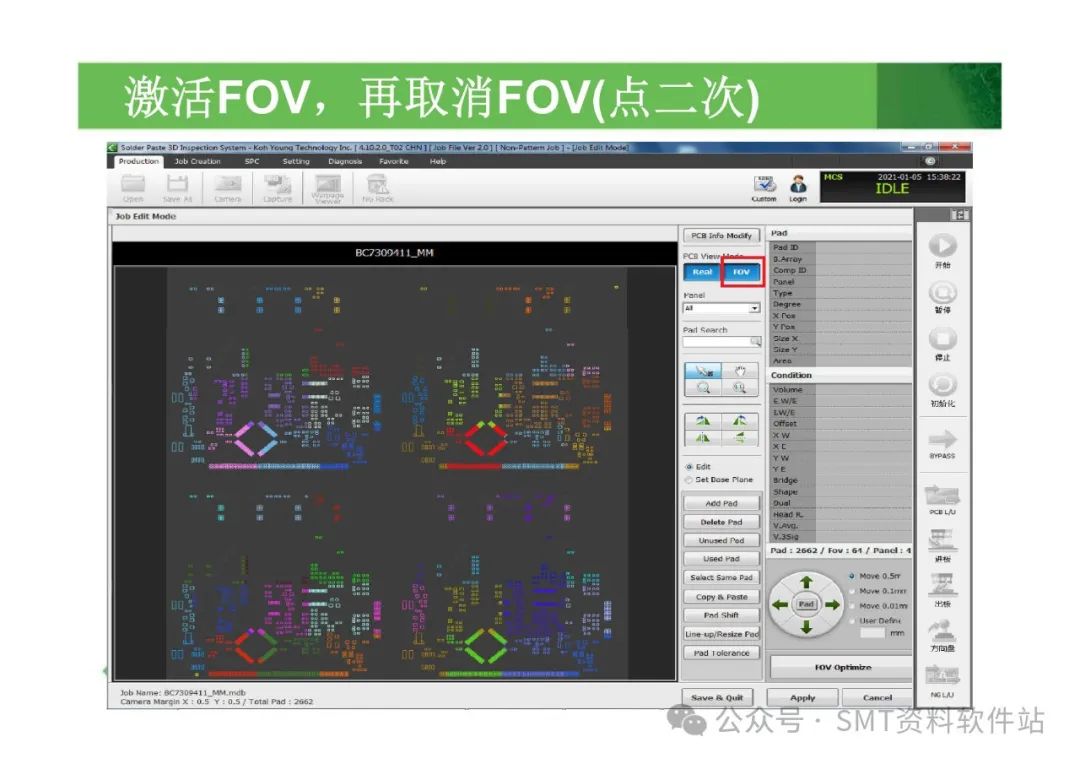The height and width of the screenshot is (764, 1080).
Task: Move pad up with the green arrow
Action: point(806,582)
